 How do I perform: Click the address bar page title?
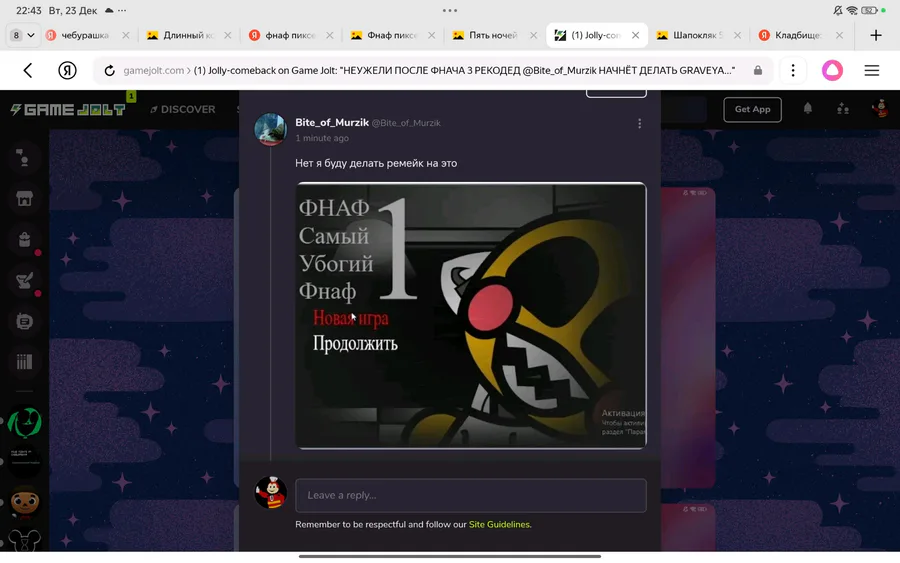(x=464, y=71)
